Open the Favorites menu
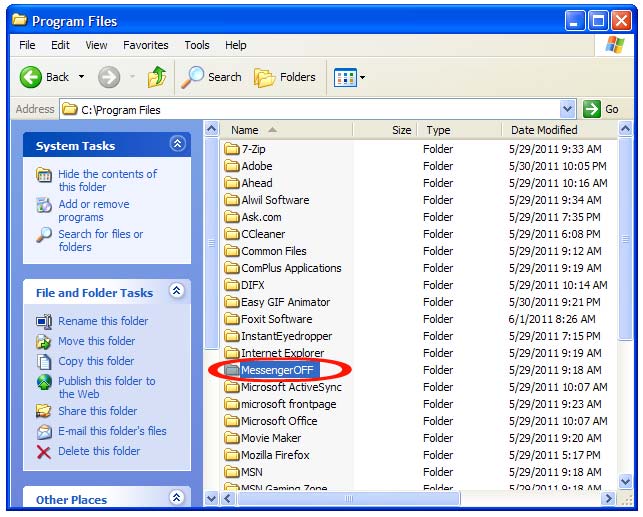The height and width of the screenshot is (517, 643). [x=146, y=45]
